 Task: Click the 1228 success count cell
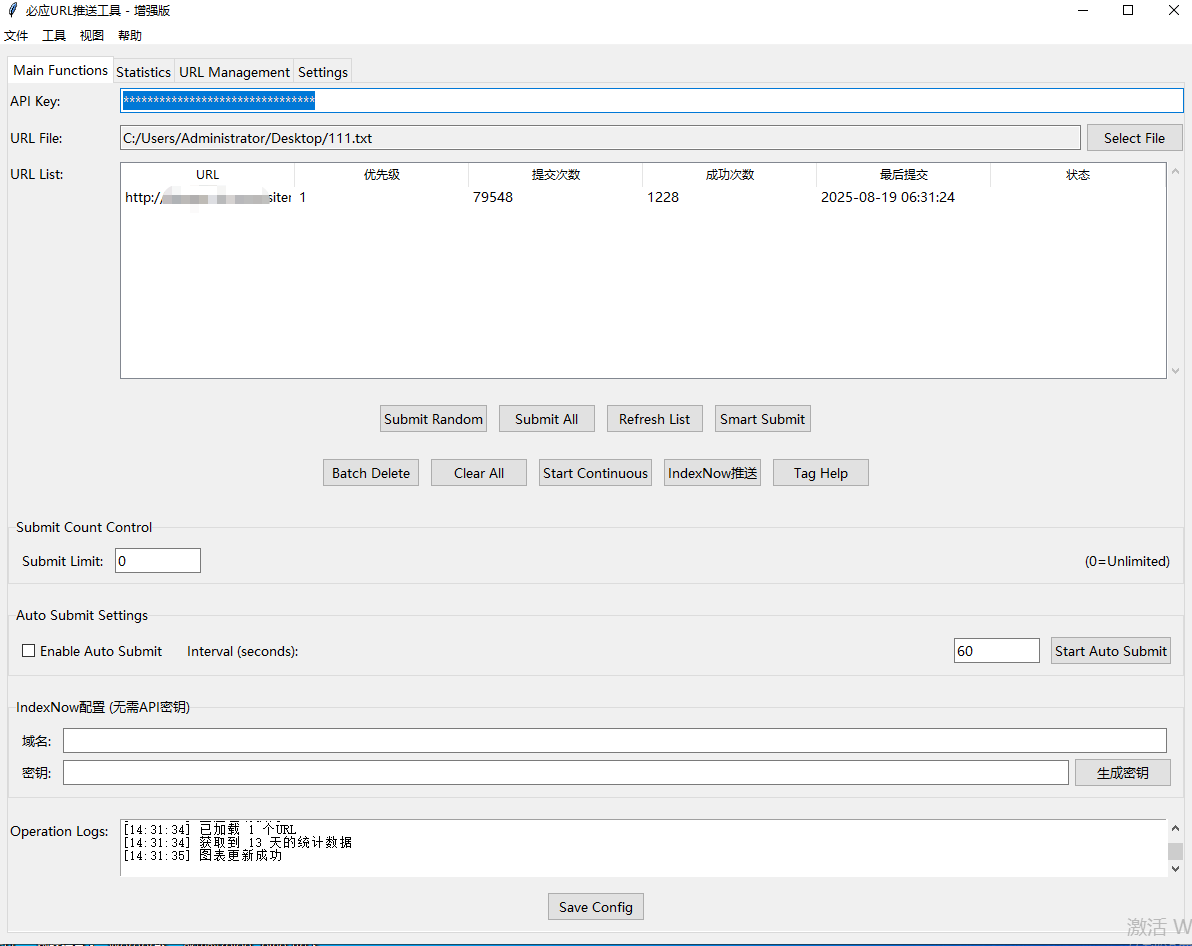[663, 198]
